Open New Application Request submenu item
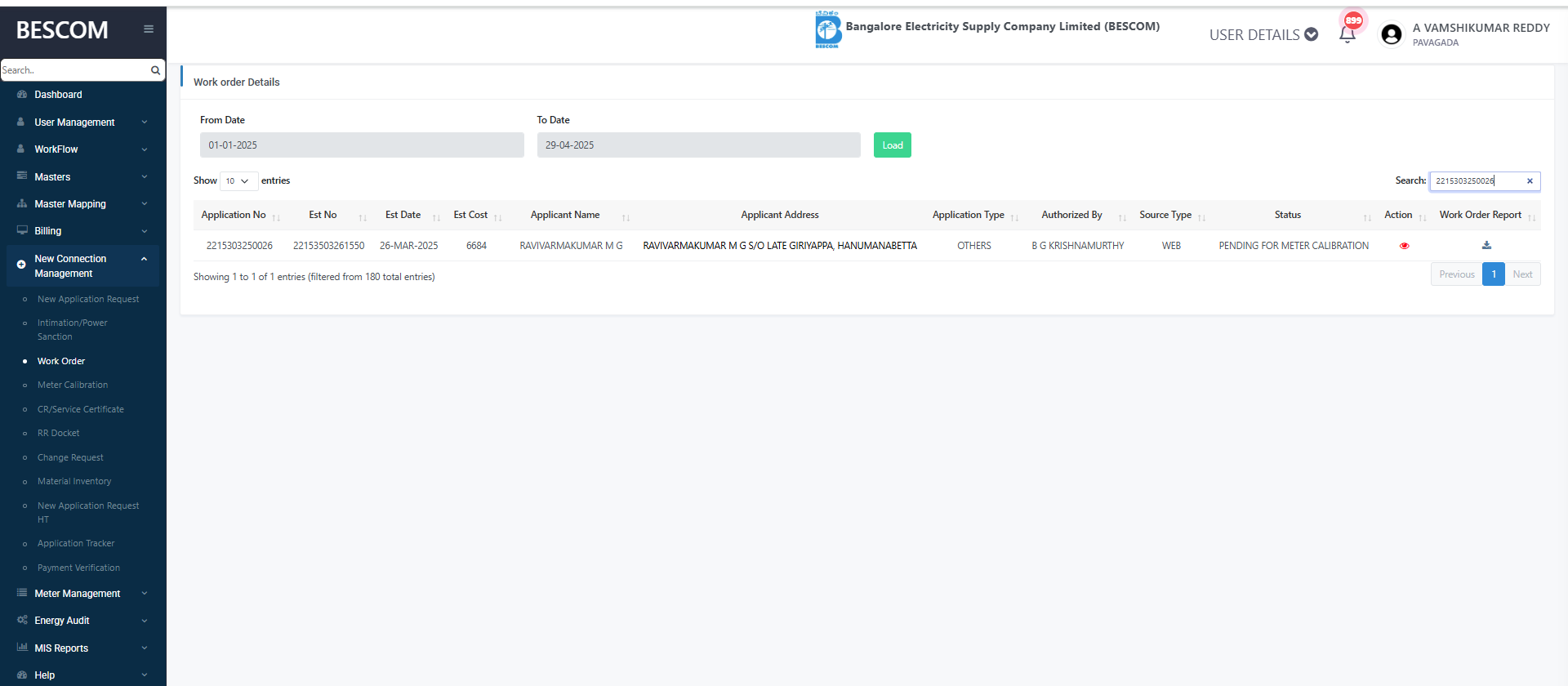1568x686 pixels. [x=88, y=300]
